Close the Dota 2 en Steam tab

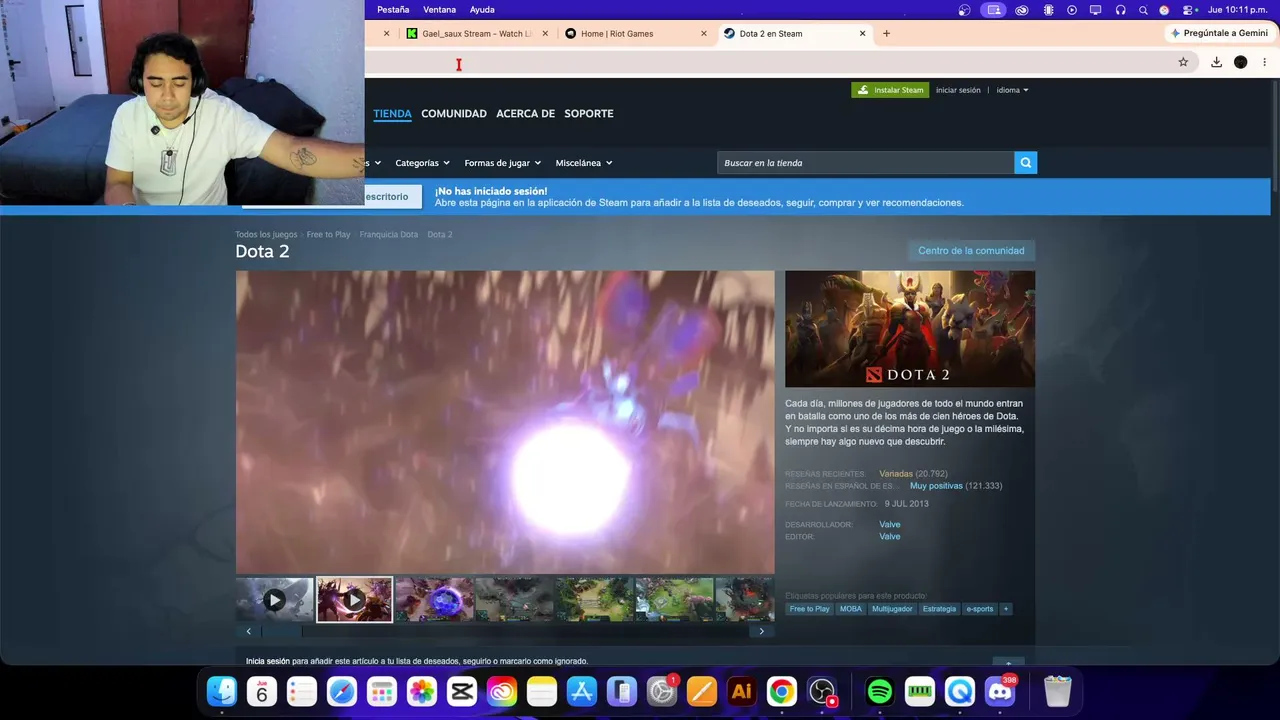[862, 33]
